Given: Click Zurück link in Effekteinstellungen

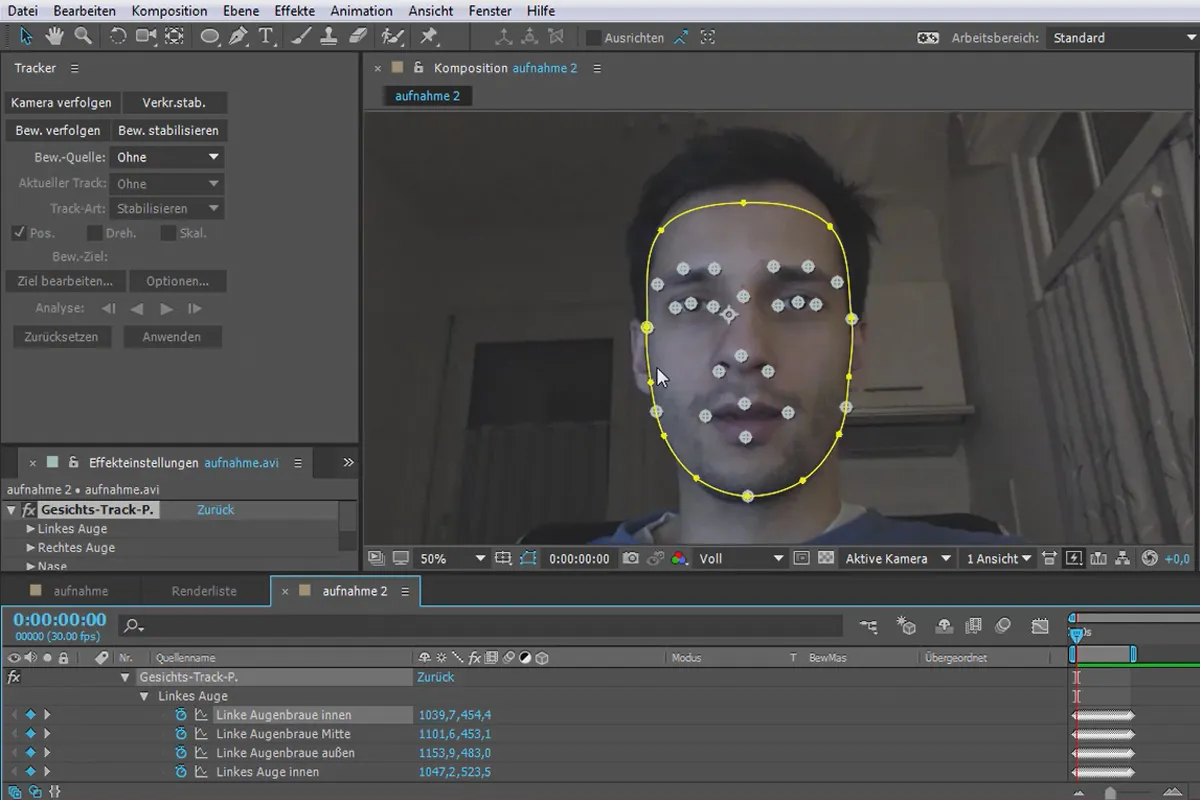Looking at the screenshot, I should point(215,510).
